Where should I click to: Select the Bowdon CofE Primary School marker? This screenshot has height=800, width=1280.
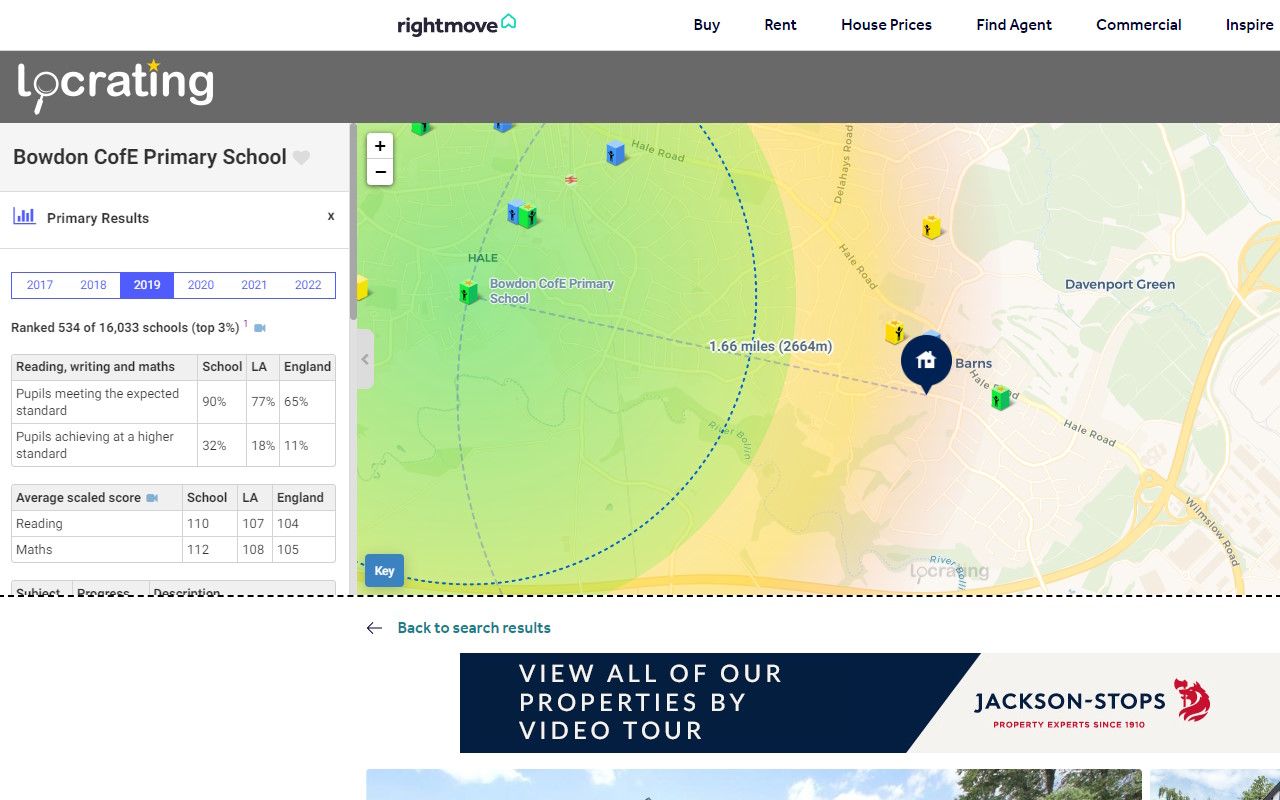click(x=468, y=292)
